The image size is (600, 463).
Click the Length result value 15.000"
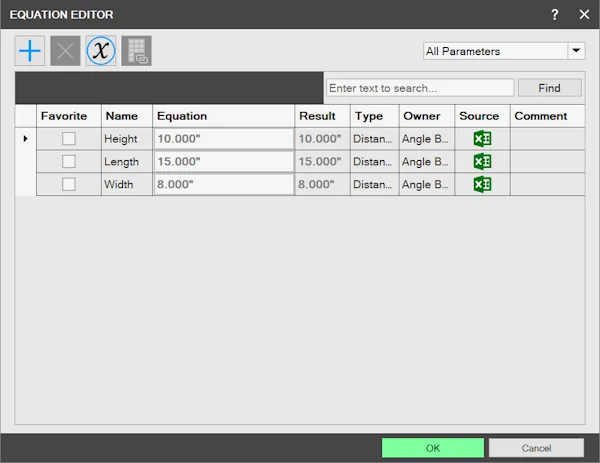322,161
